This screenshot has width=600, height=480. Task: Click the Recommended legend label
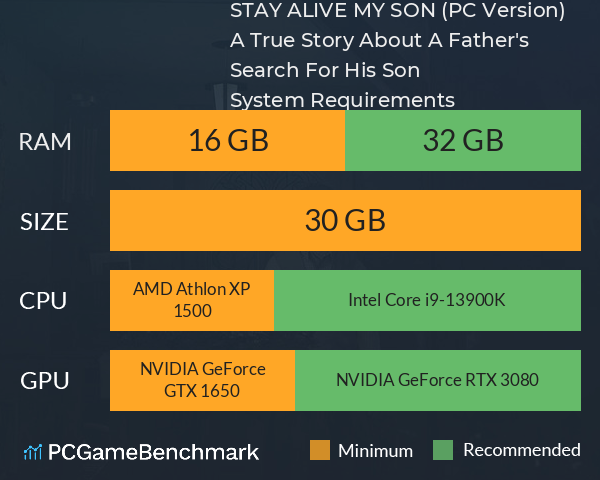coord(522,450)
